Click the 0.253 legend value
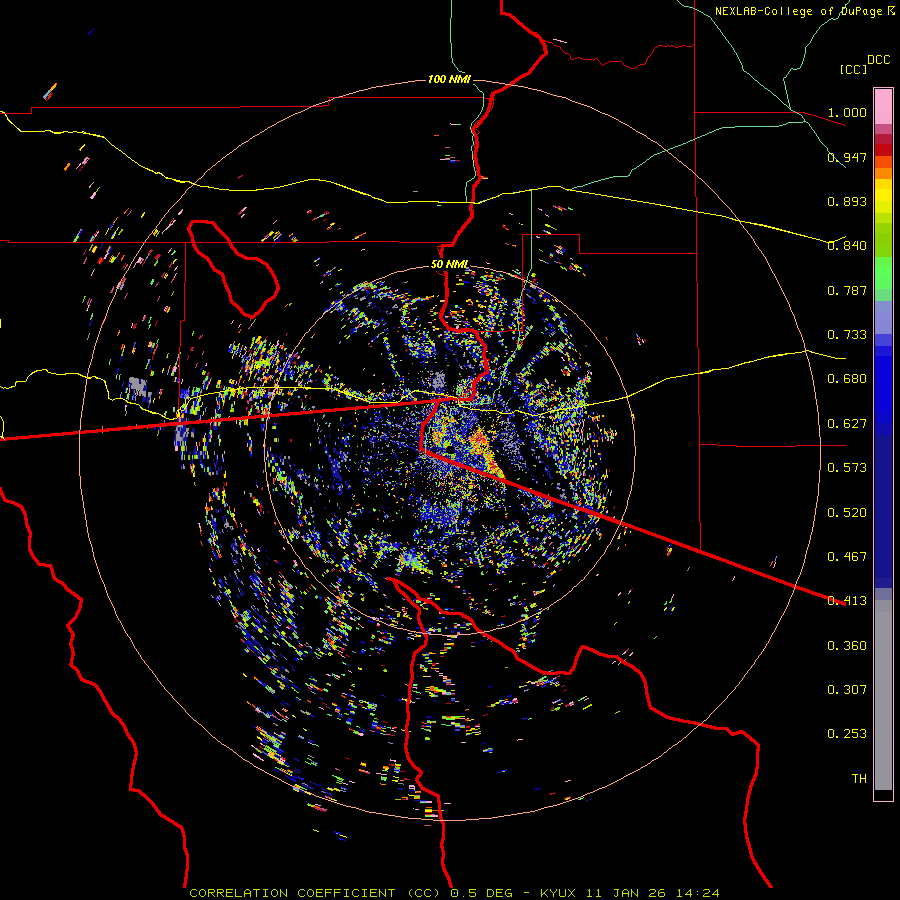 tap(847, 734)
